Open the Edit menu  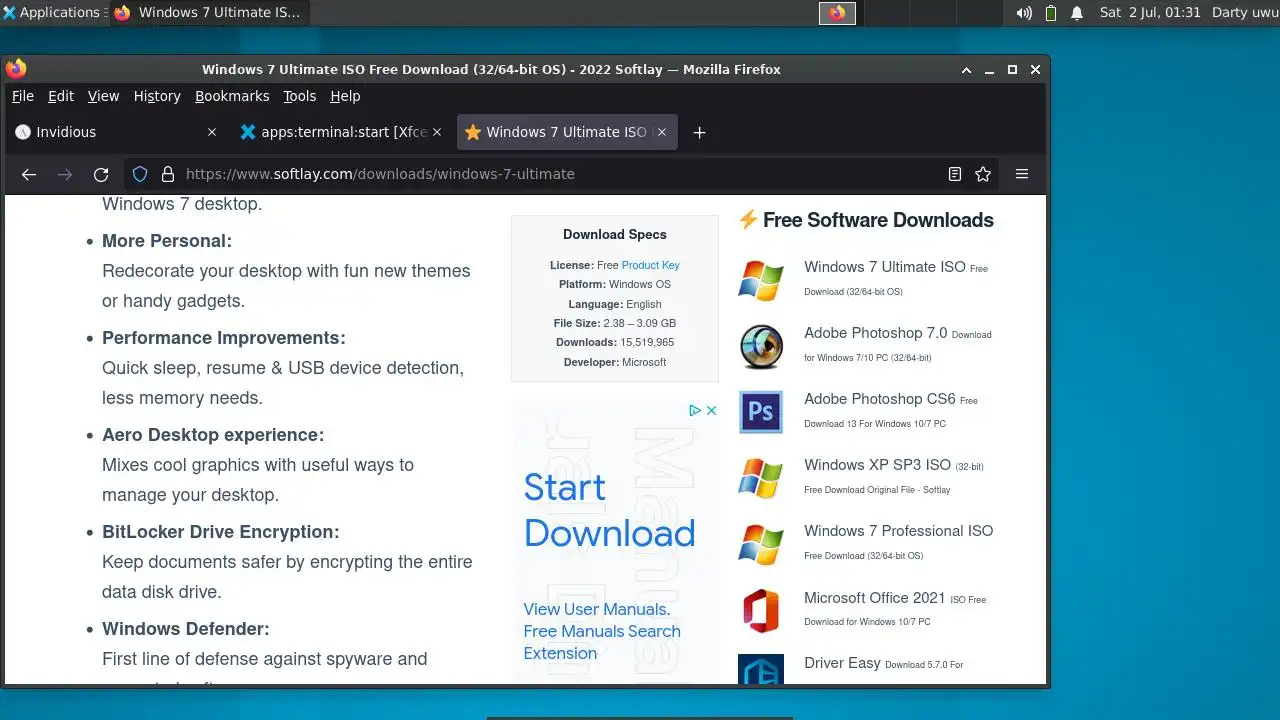[61, 96]
